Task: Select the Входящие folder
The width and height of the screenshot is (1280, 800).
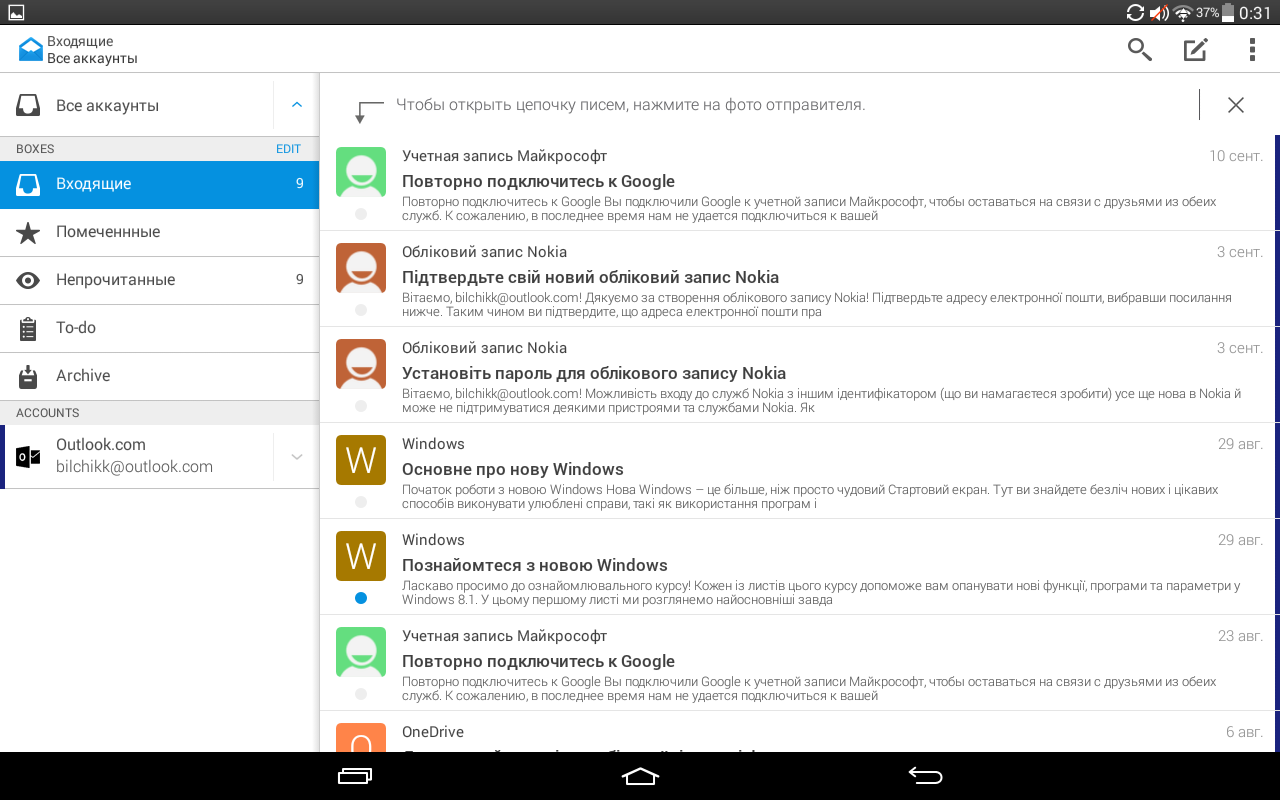Action: click(x=160, y=184)
